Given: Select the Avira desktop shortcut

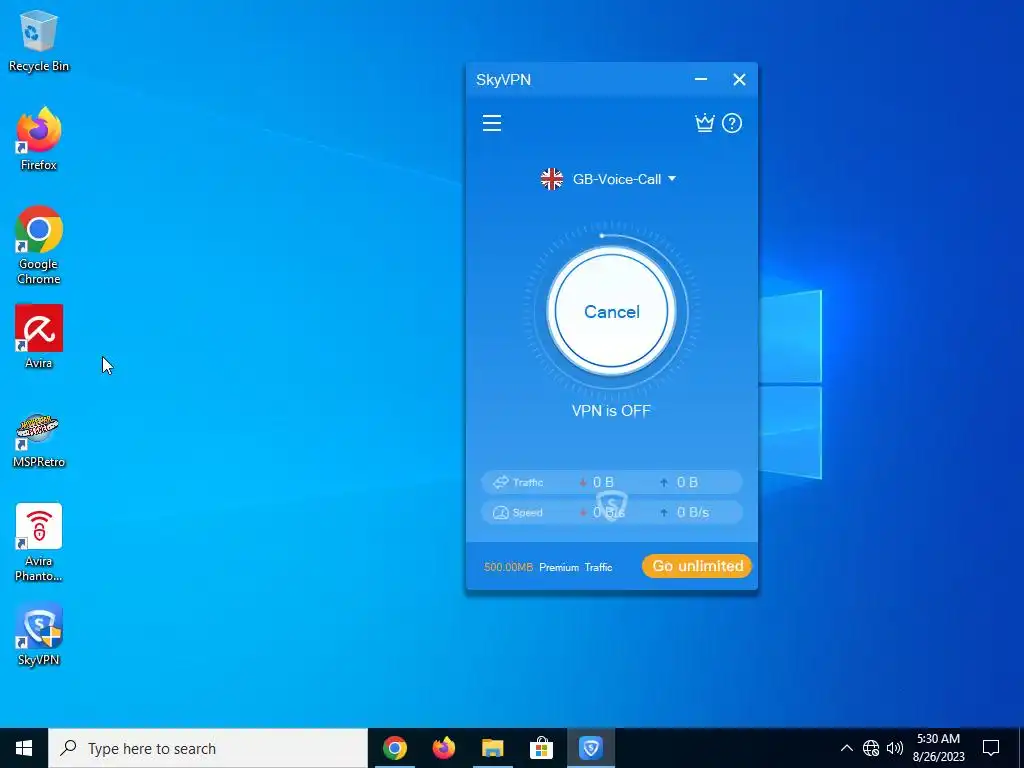Looking at the screenshot, I should coord(39,337).
